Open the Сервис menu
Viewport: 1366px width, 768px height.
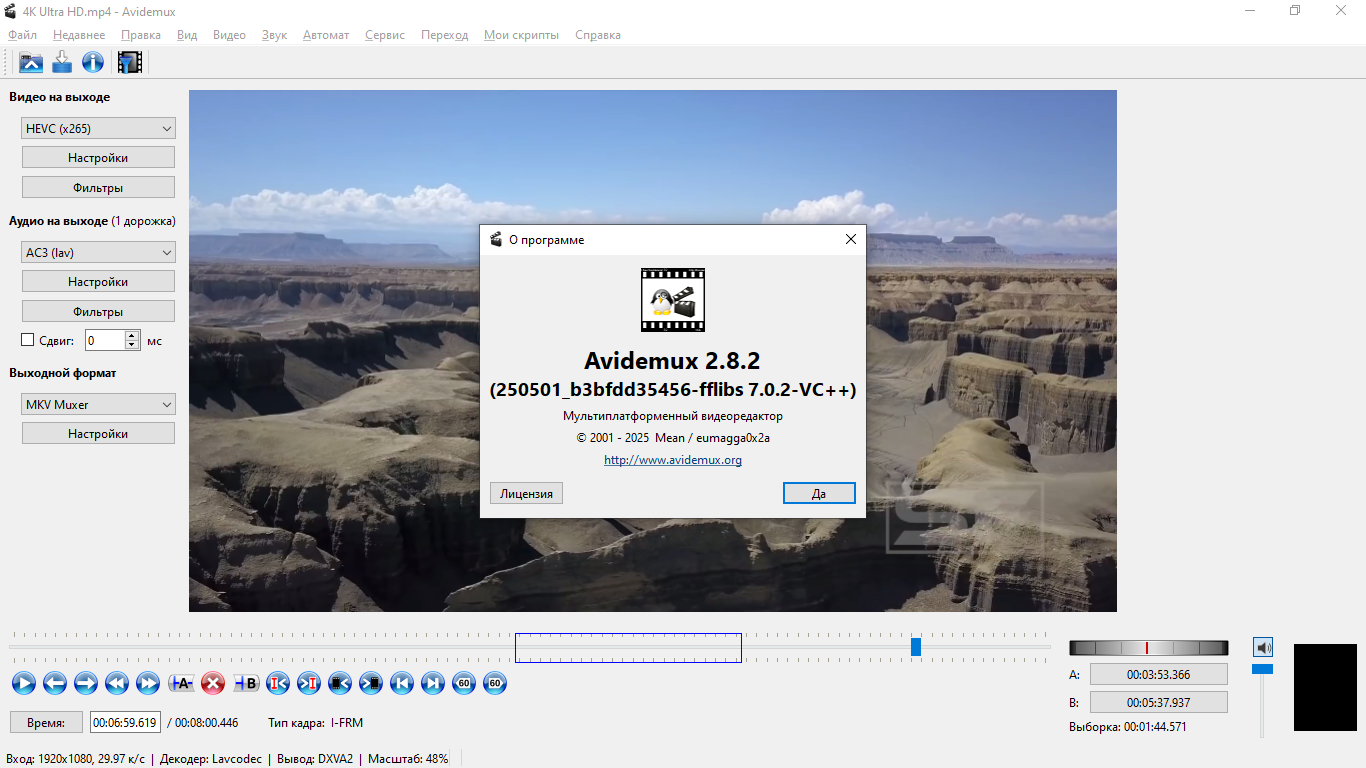(385, 35)
